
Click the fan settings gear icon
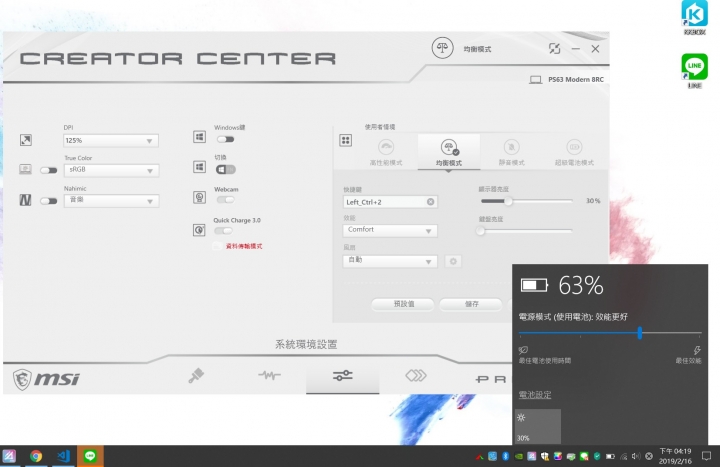pos(453,261)
